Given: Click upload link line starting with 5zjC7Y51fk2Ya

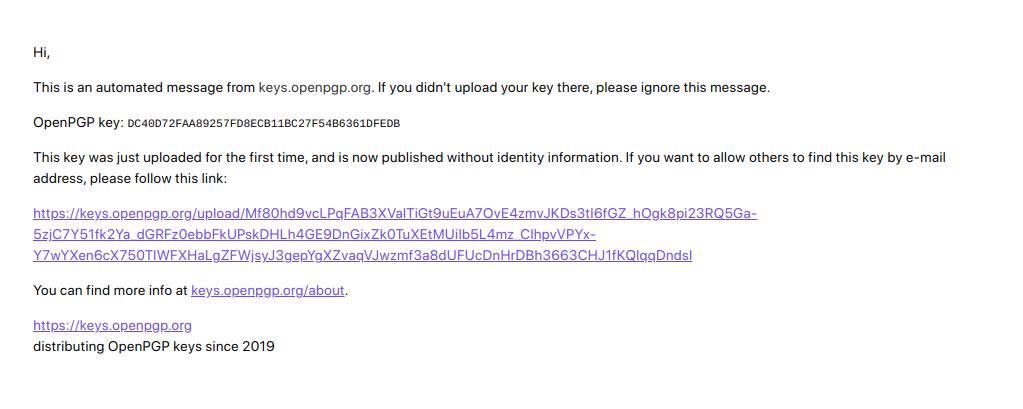Looking at the screenshot, I should (x=314, y=234).
